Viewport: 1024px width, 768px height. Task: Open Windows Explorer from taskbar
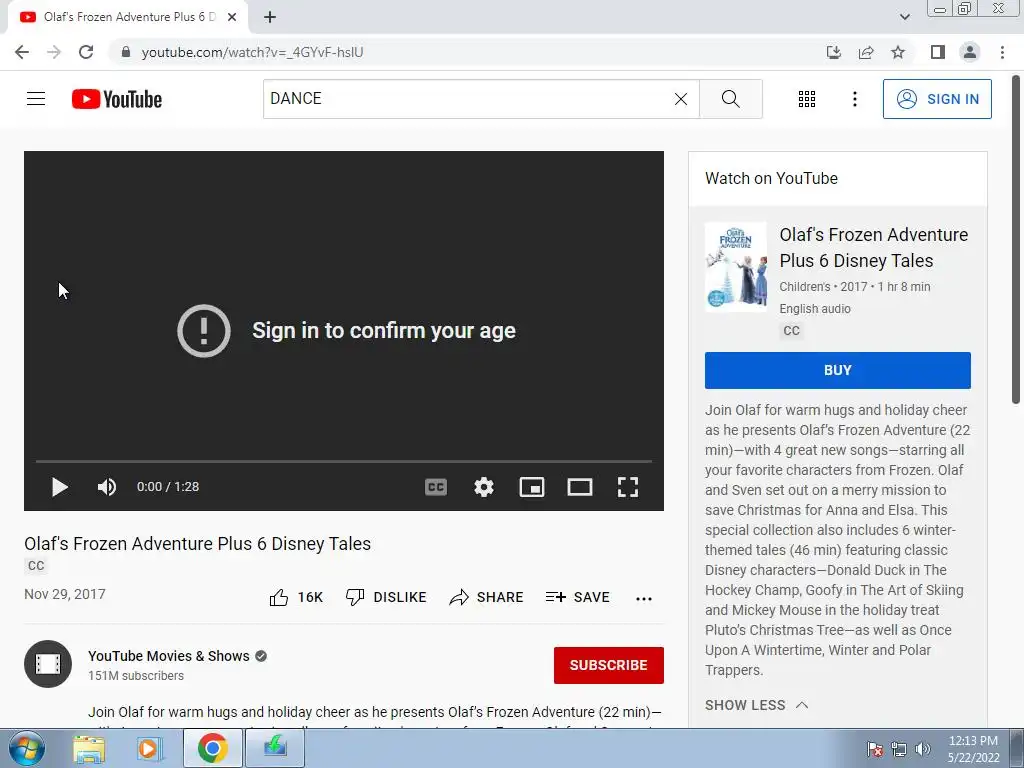89,748
